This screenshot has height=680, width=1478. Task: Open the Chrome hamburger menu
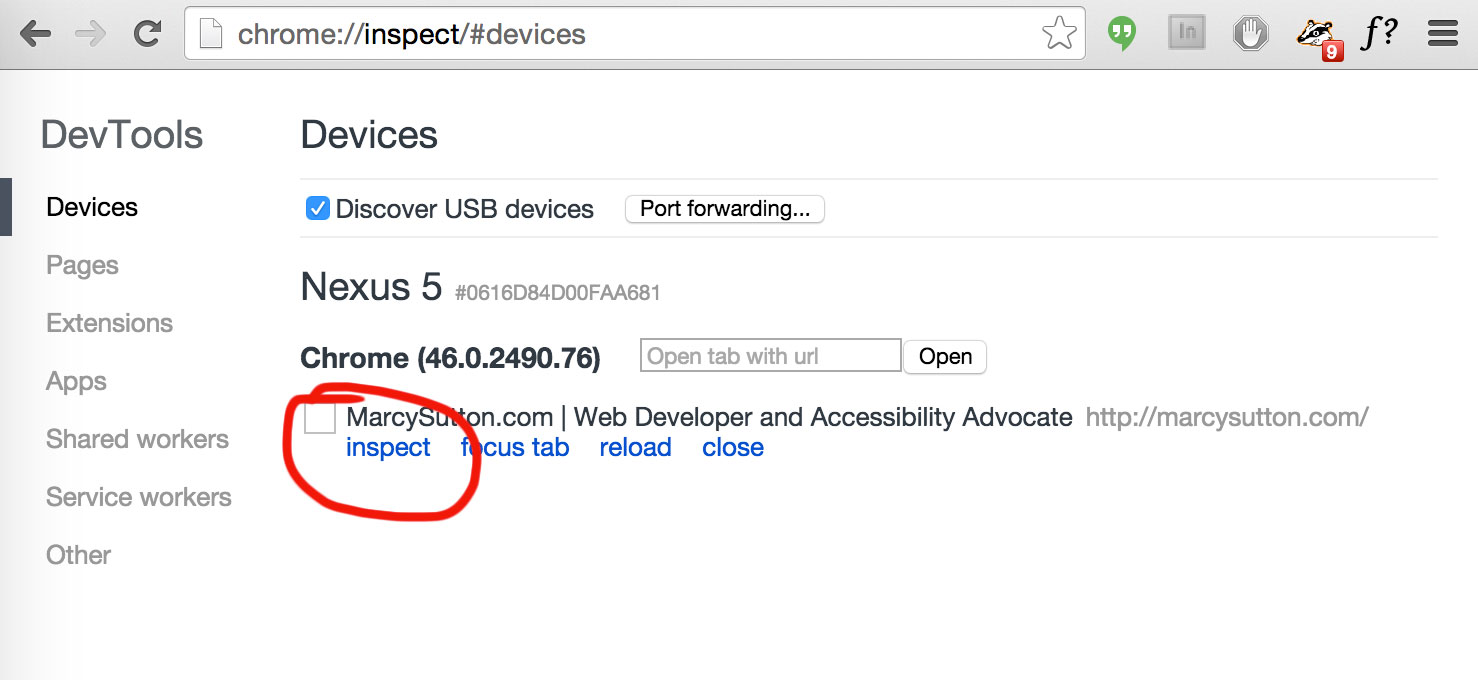[x=1442, y=32]
